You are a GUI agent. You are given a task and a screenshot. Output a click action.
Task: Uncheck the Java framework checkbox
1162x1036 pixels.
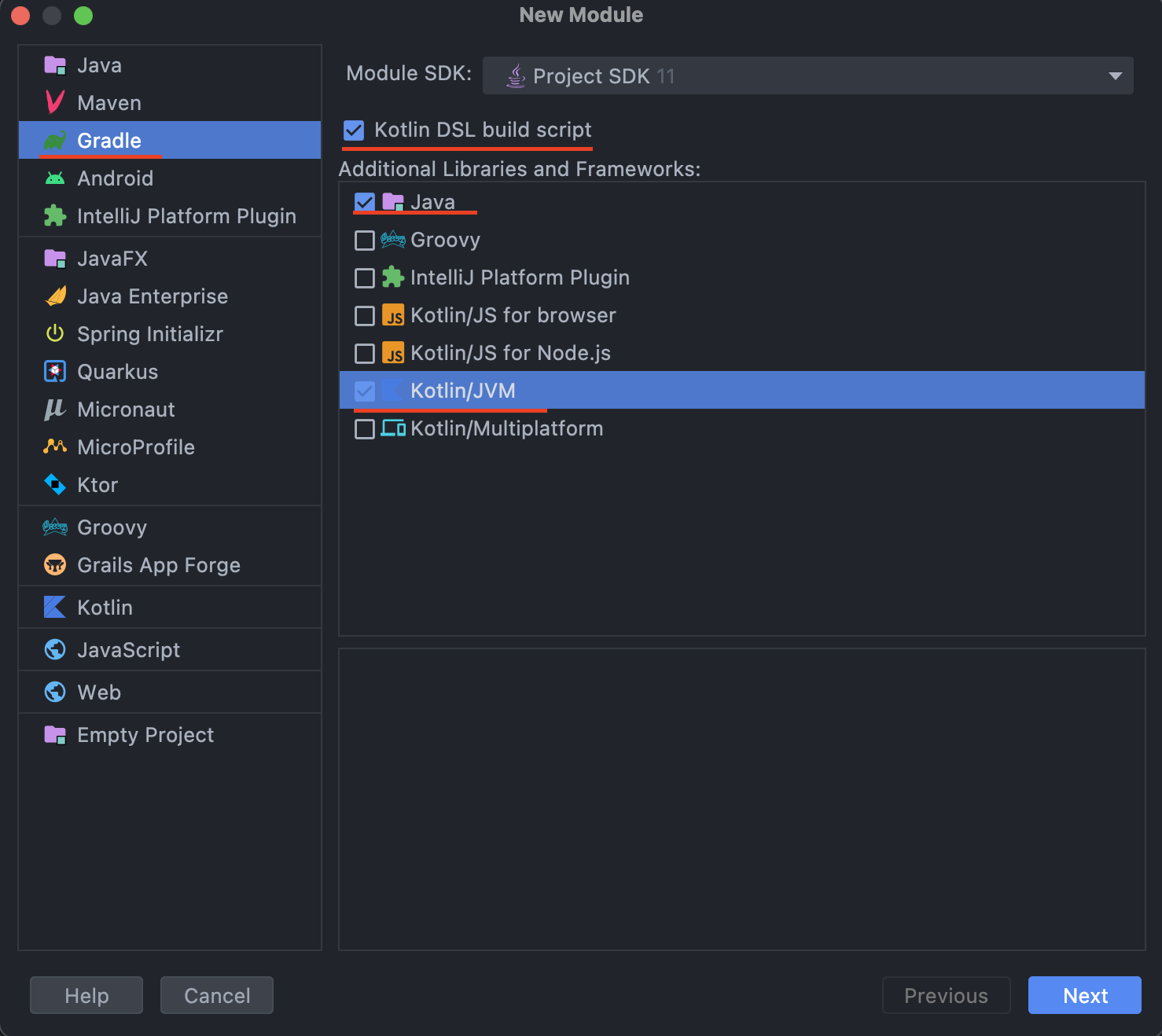pyautogui.click(x=365, y=202)
